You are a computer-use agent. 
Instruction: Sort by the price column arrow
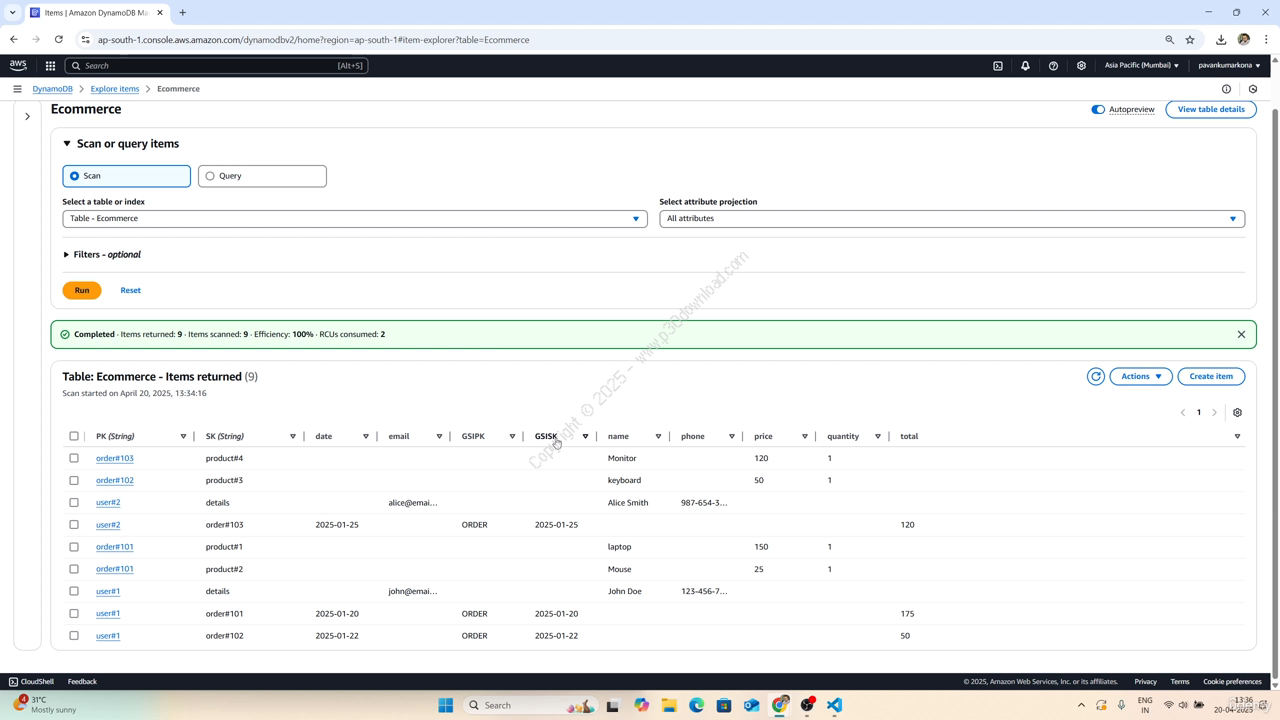click(805, 436)
